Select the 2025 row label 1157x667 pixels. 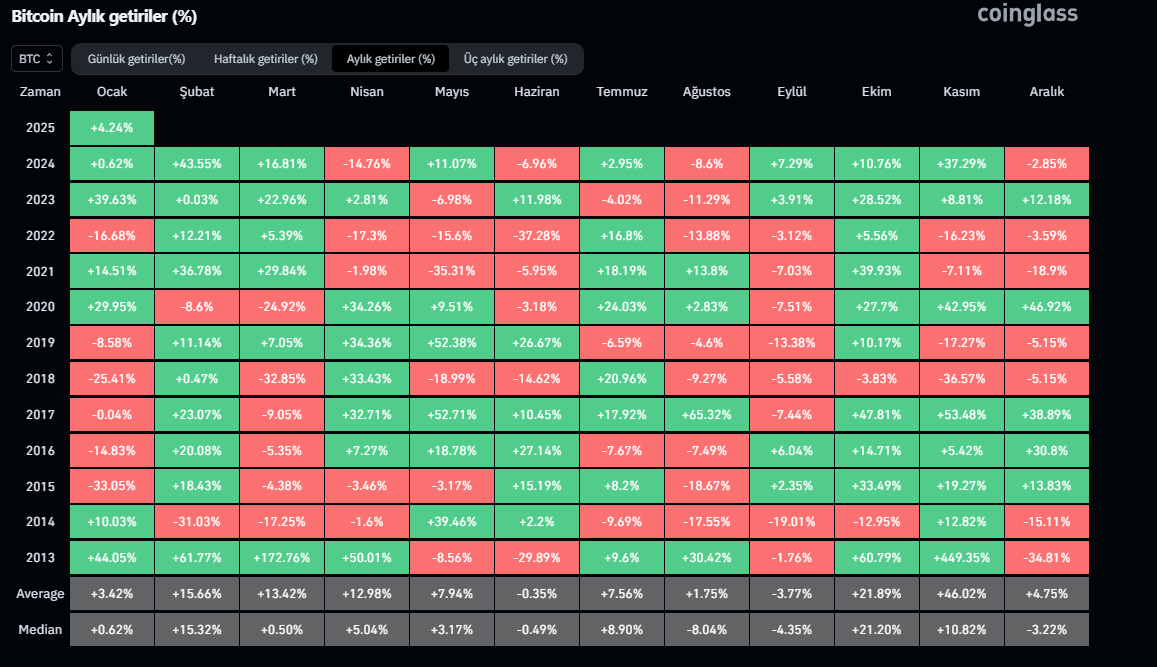40,128
